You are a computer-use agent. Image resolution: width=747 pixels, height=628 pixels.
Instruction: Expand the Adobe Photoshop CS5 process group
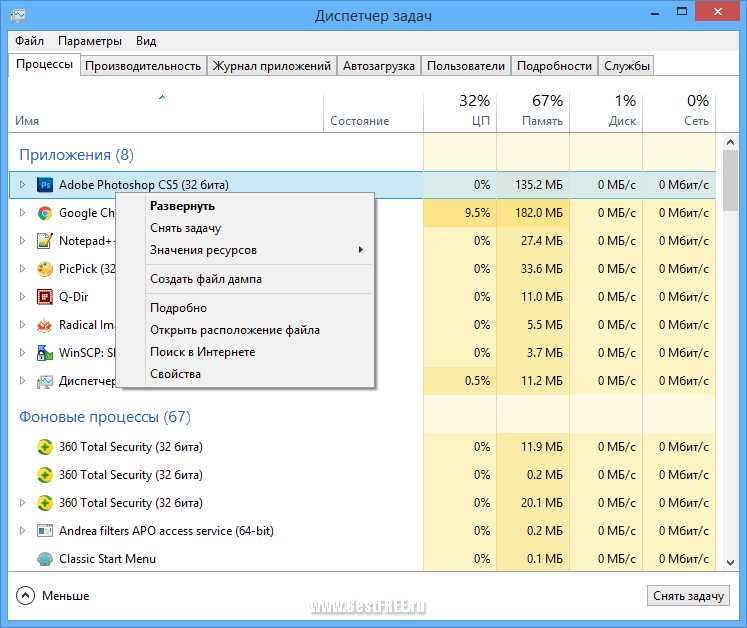click(x=22, y=184)
